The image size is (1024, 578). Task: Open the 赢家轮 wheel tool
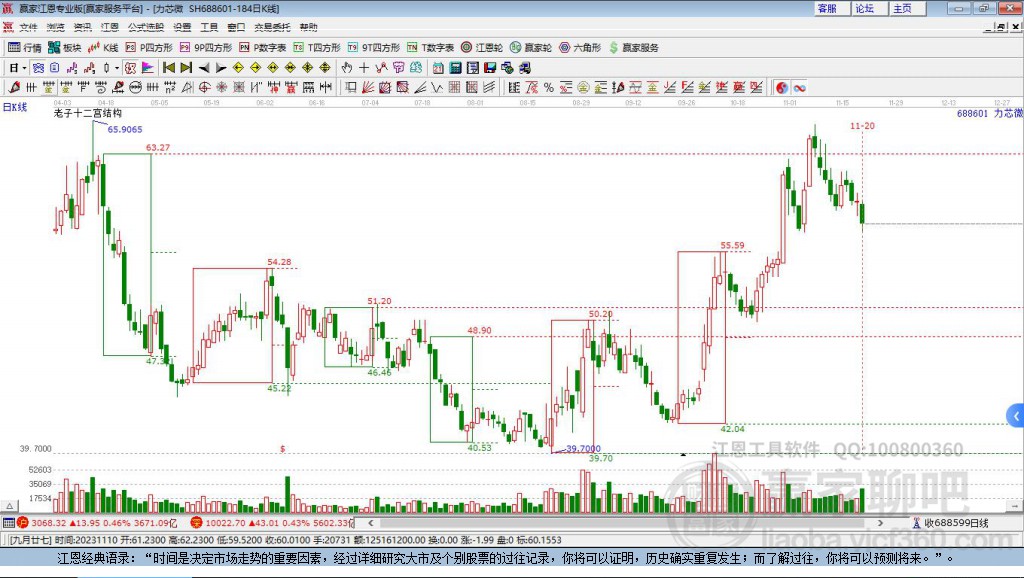click(x=531, y=48)
